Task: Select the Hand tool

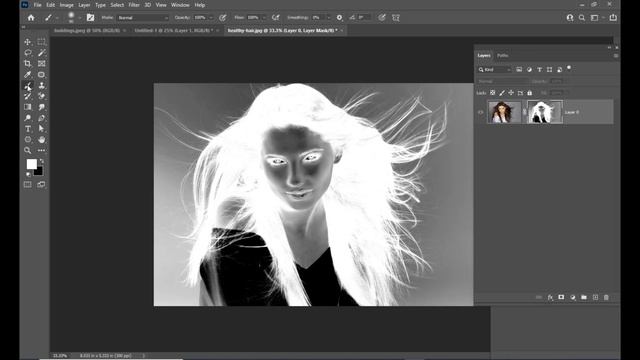Action: click(41, 140)
